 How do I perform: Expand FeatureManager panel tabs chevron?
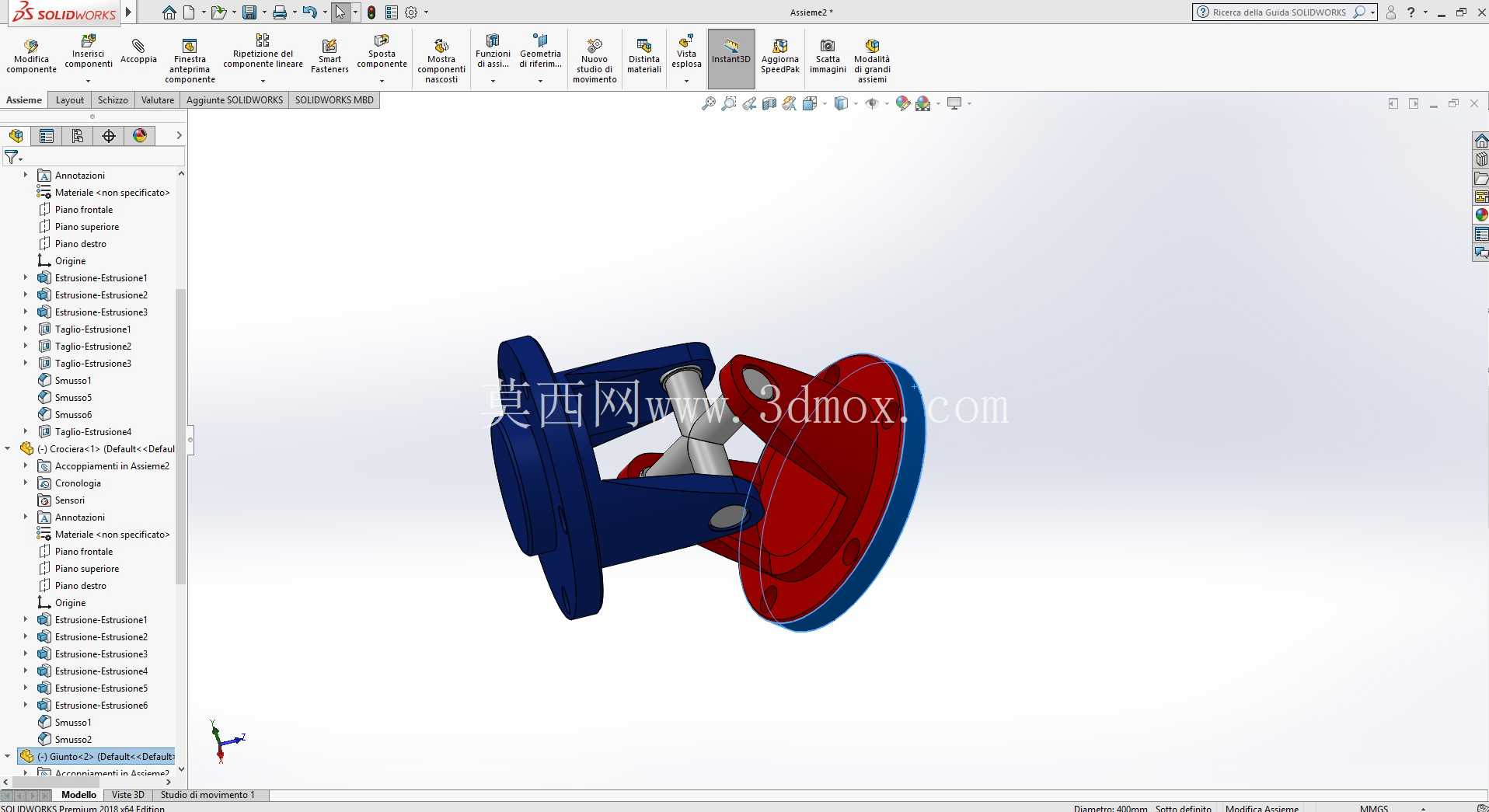point(179,135)
